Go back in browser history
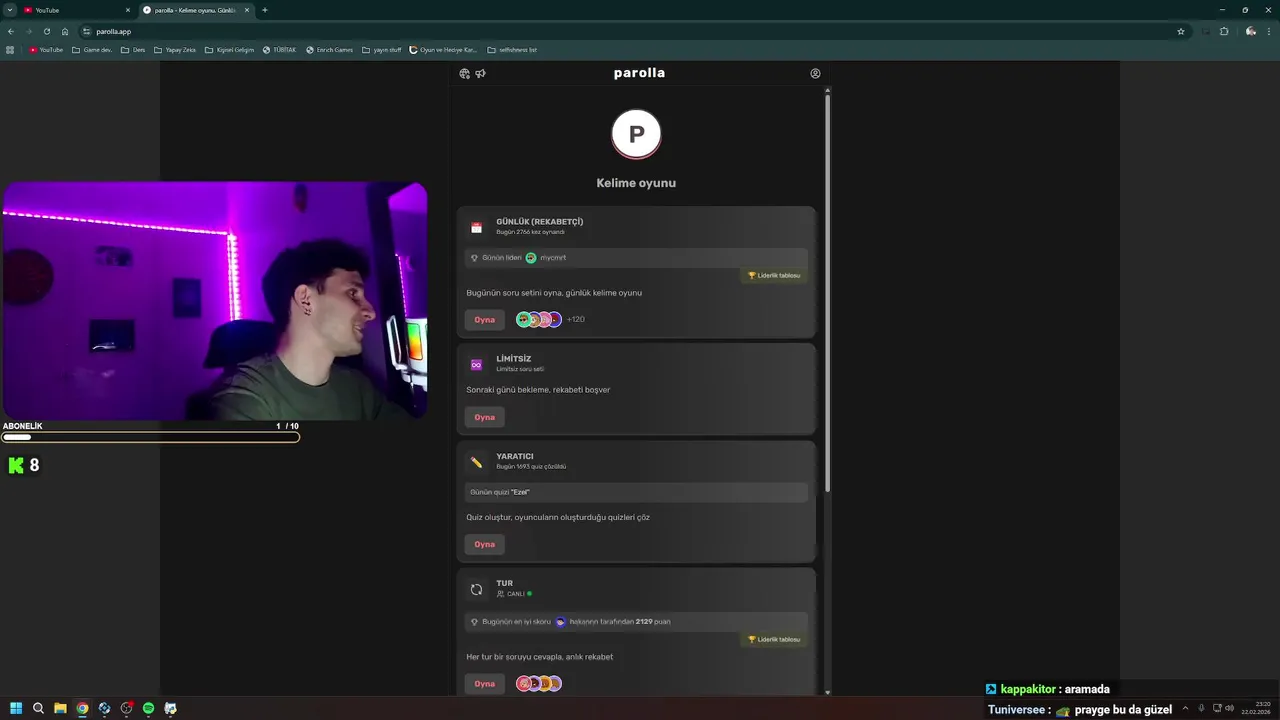The image size is (1280, 720). click(x=10, y=31)
